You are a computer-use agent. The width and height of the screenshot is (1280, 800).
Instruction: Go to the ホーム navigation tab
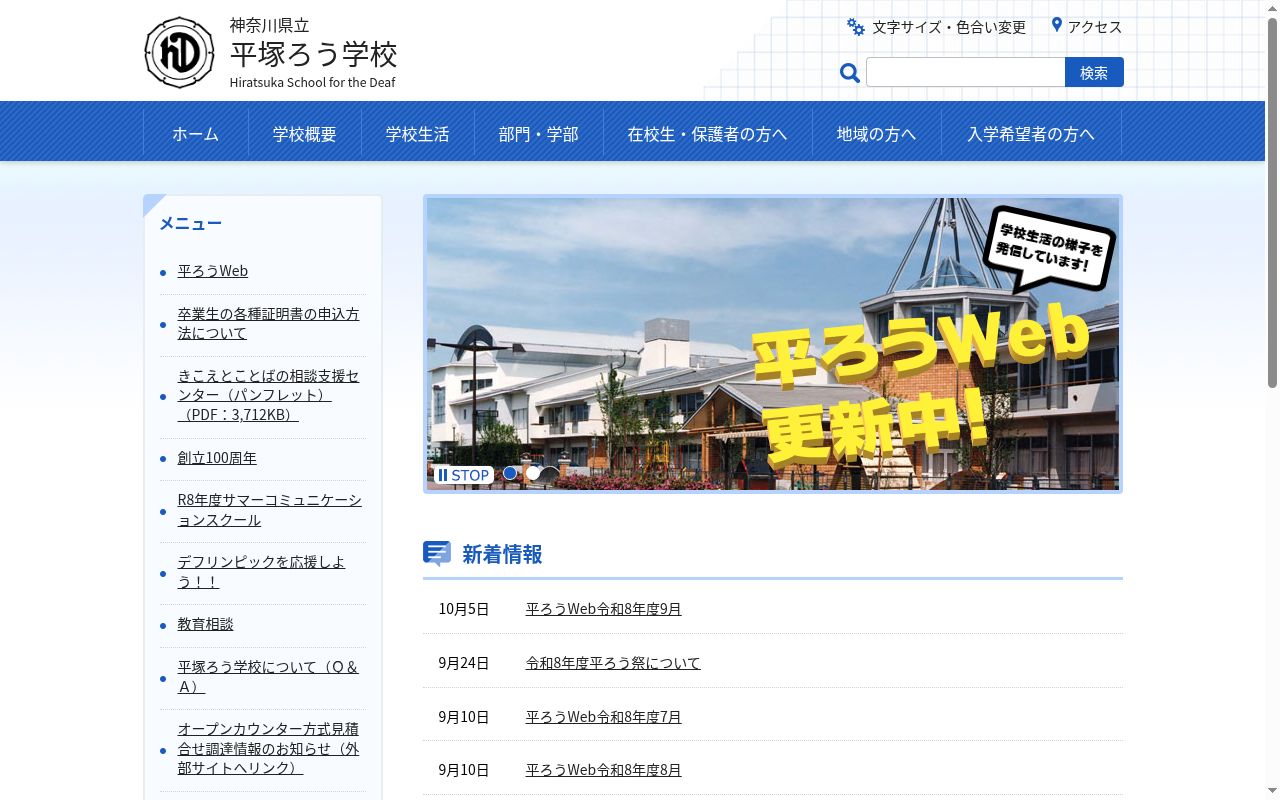[195, 134]
